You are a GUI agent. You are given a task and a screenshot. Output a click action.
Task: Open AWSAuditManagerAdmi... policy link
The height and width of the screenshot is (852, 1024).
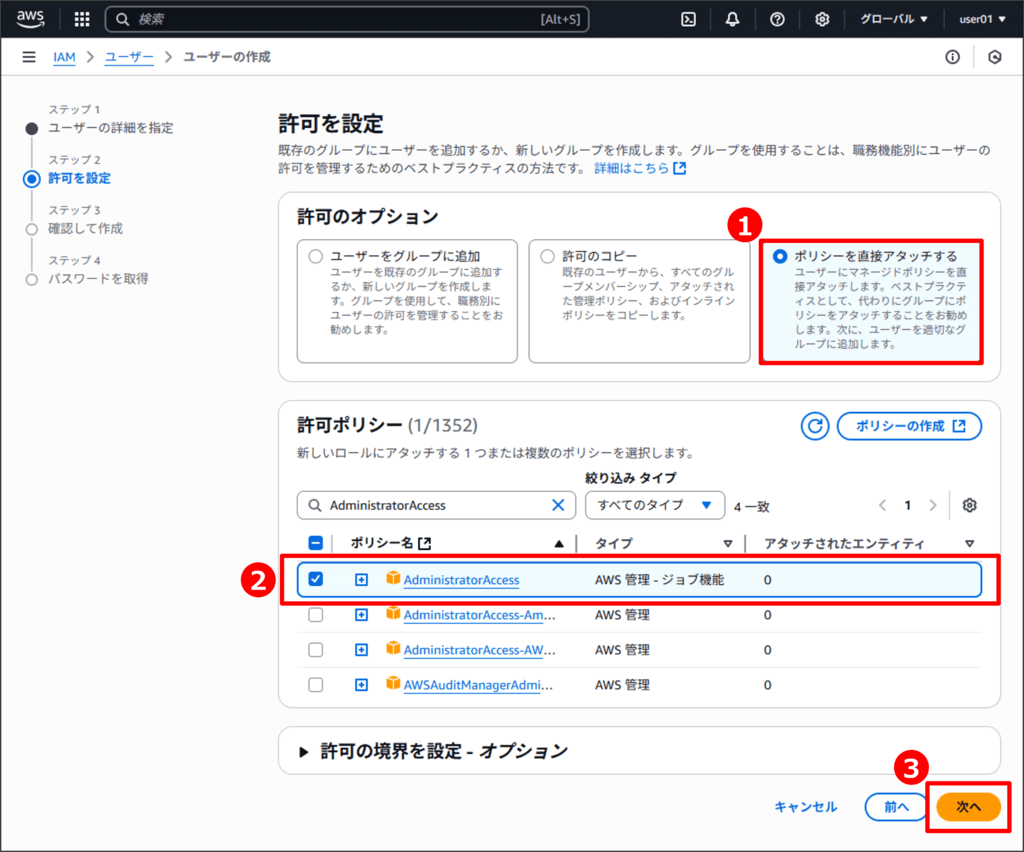click(x=478, y=685)
